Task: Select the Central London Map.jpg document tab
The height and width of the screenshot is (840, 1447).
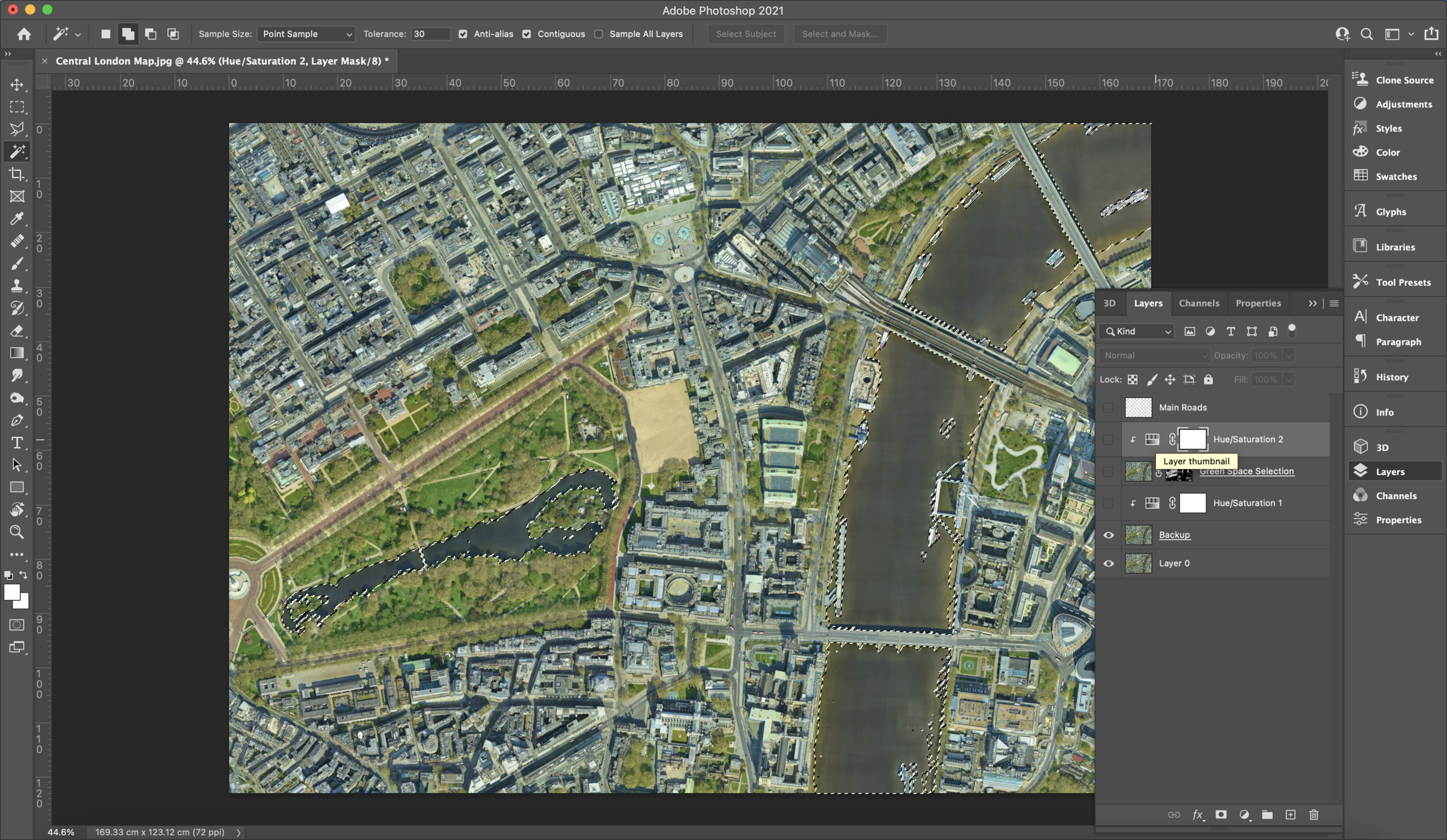Action: [x=222, y=61]
